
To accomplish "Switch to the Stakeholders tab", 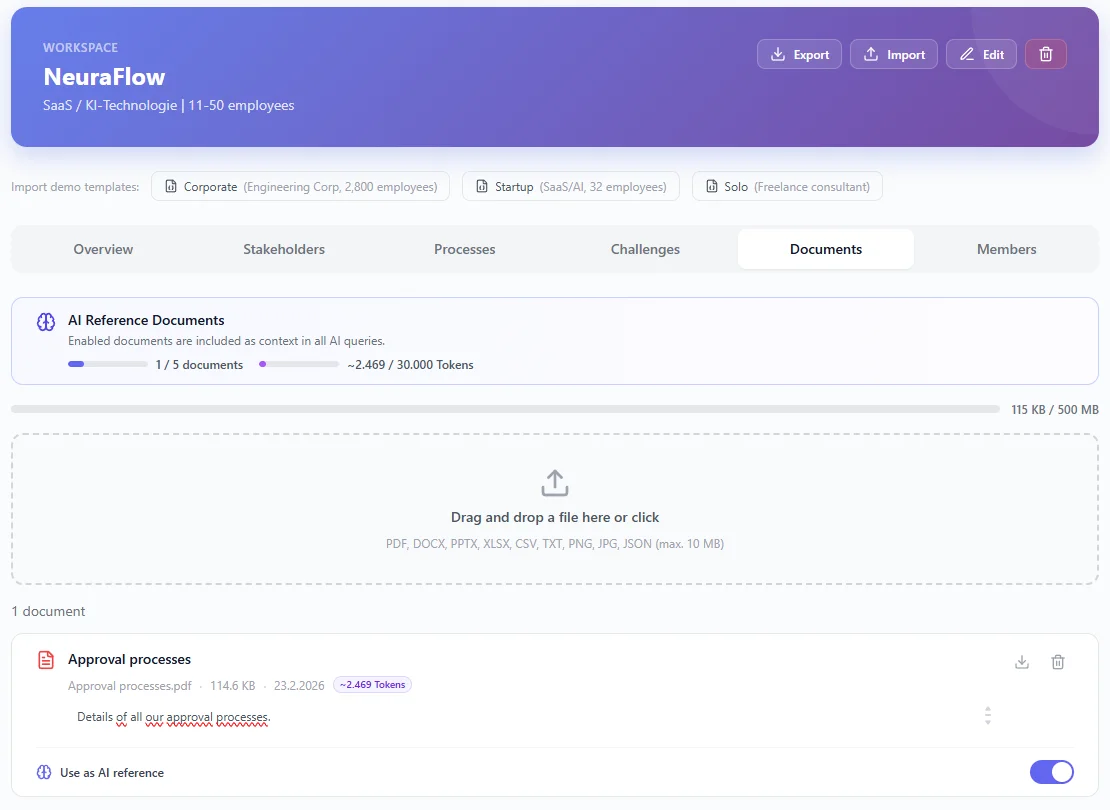I will (x=284, y=249).
